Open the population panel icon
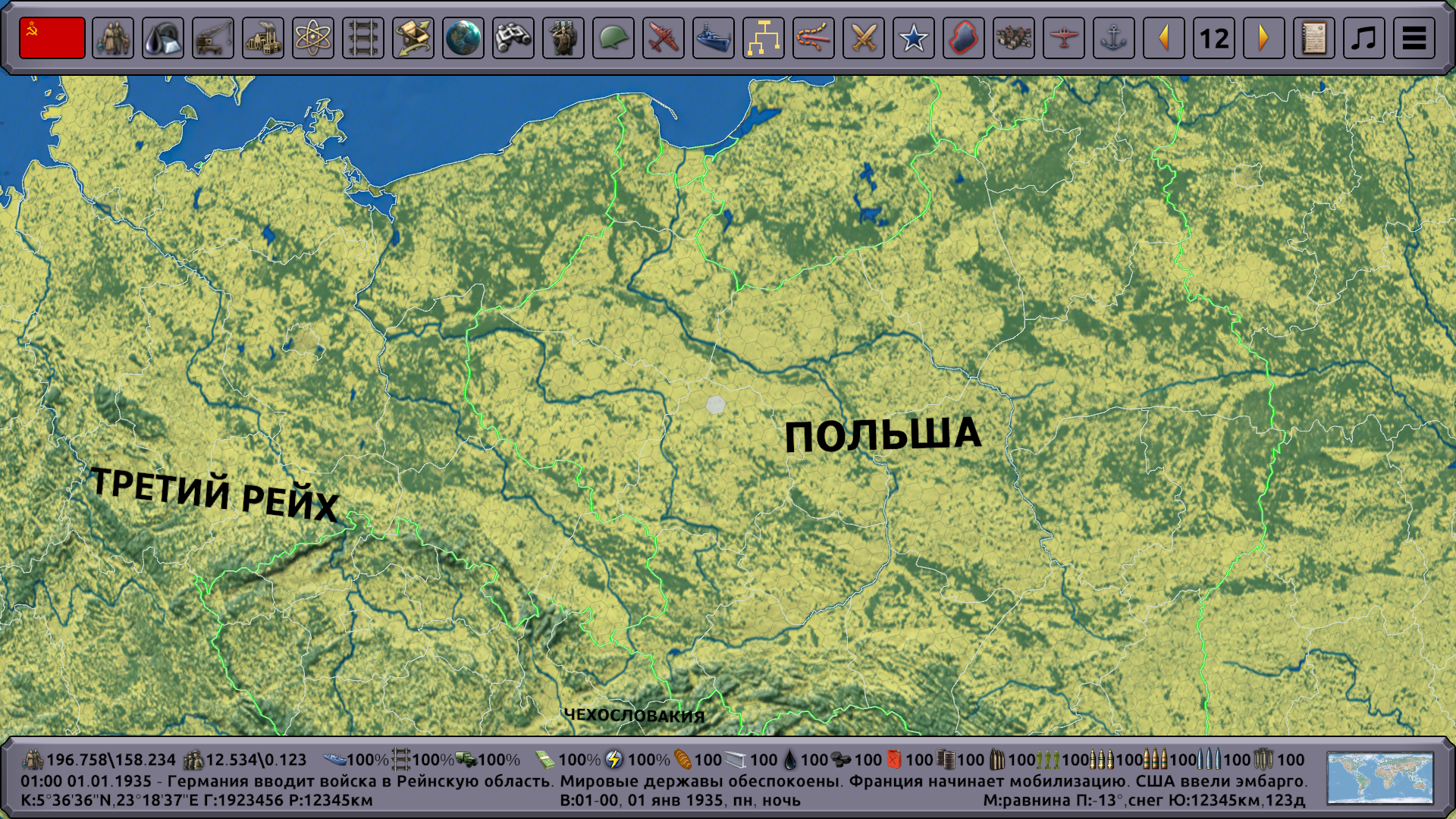 pos(113,38)
